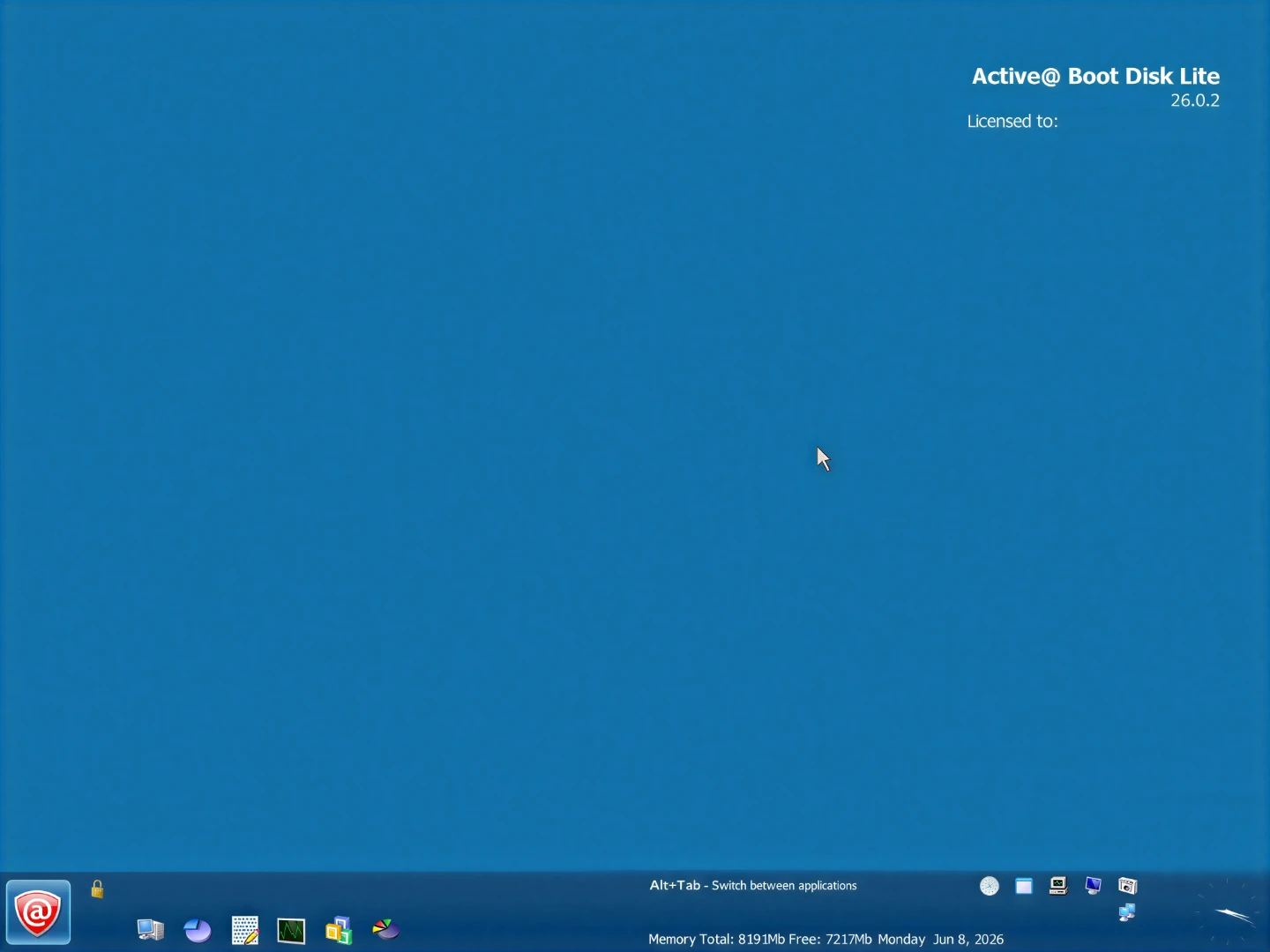Click the 'Monday Jun 8, 2026' date text
Image resolution: width=1270 pixels, height=952 pixels.
pyautogui.click(x=941, y=940)
